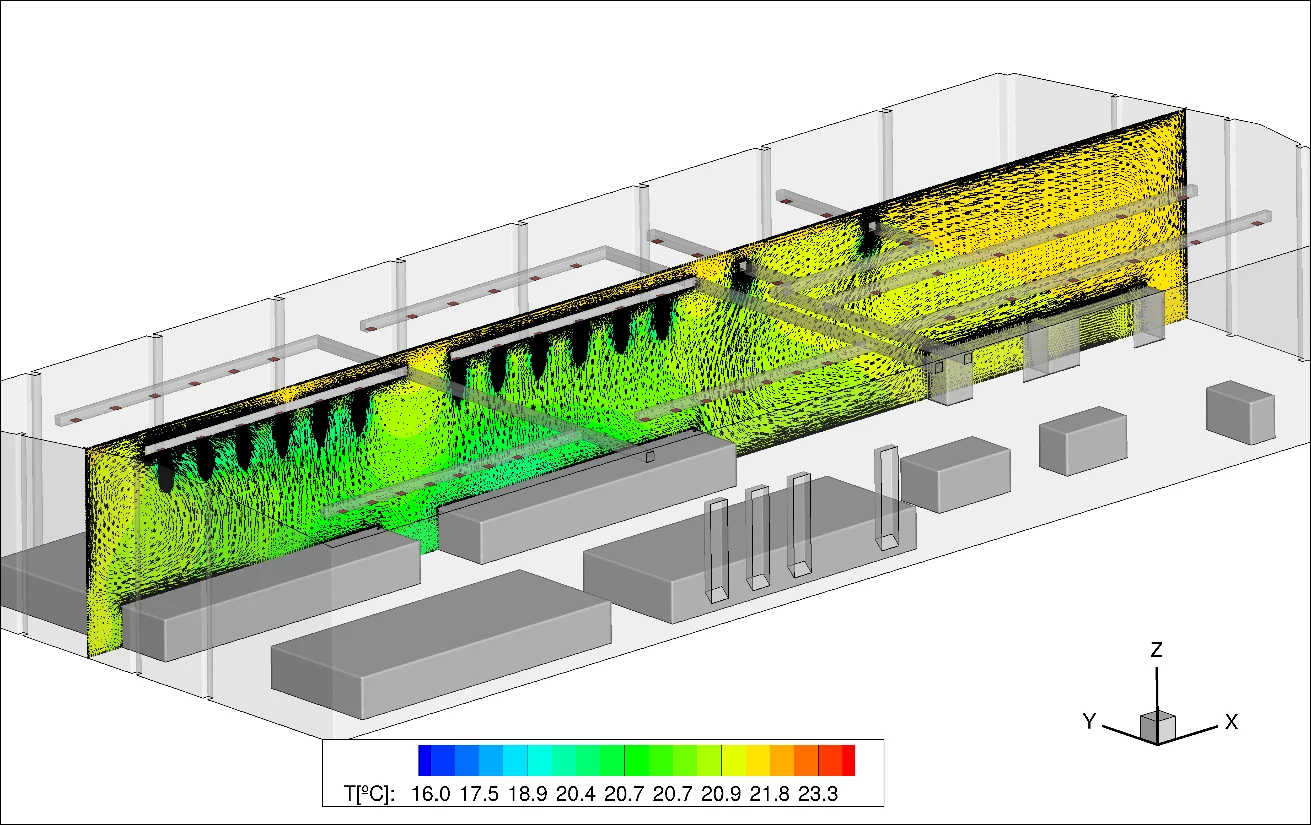
Task: Select the 23.3 legend value
Action: 819,795
